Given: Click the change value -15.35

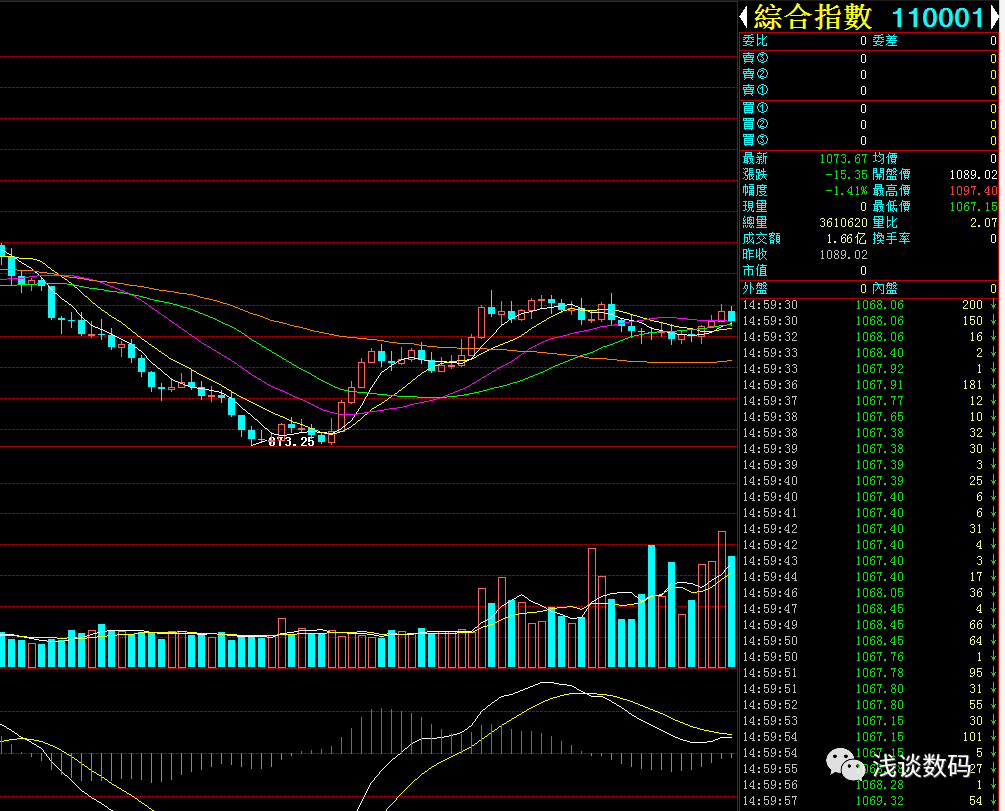Looking at the screenshot, I should (846, 174).
